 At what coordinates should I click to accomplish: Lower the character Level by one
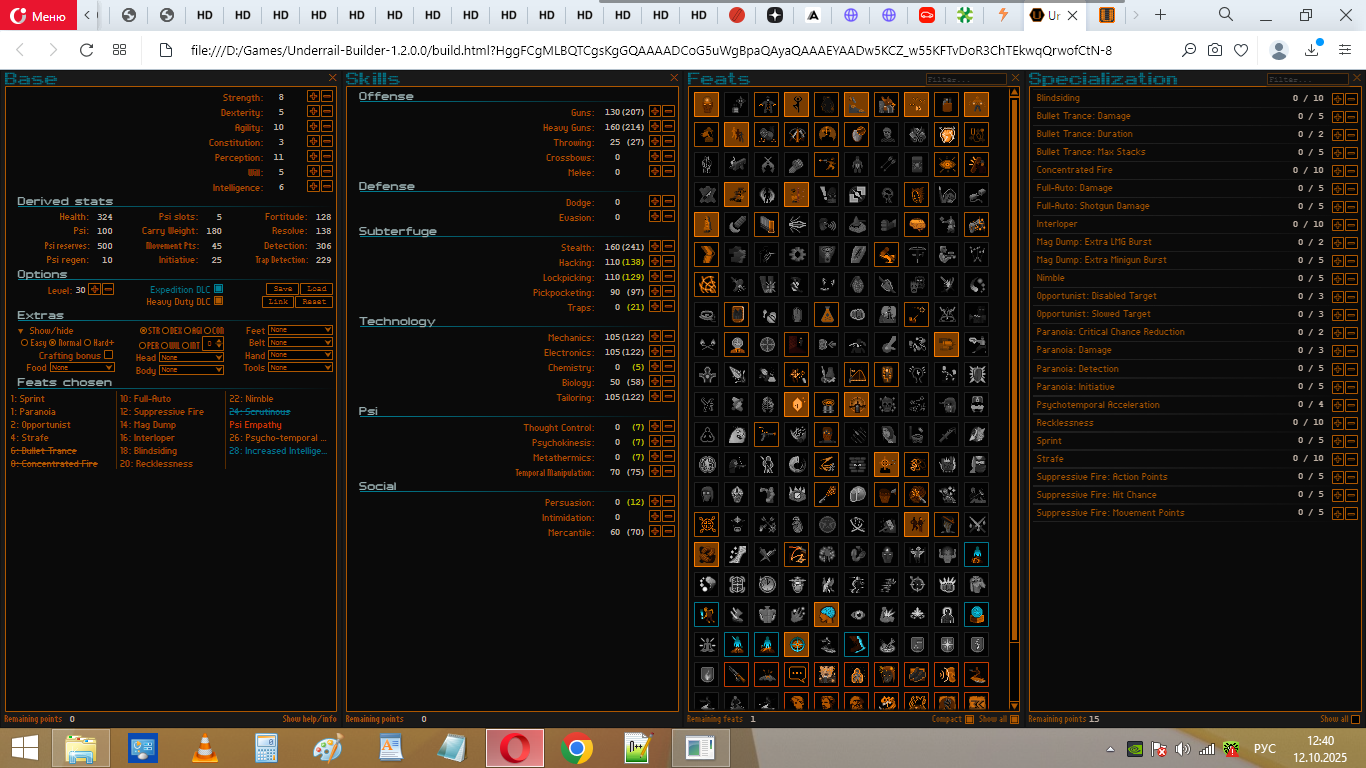(108, 289)
